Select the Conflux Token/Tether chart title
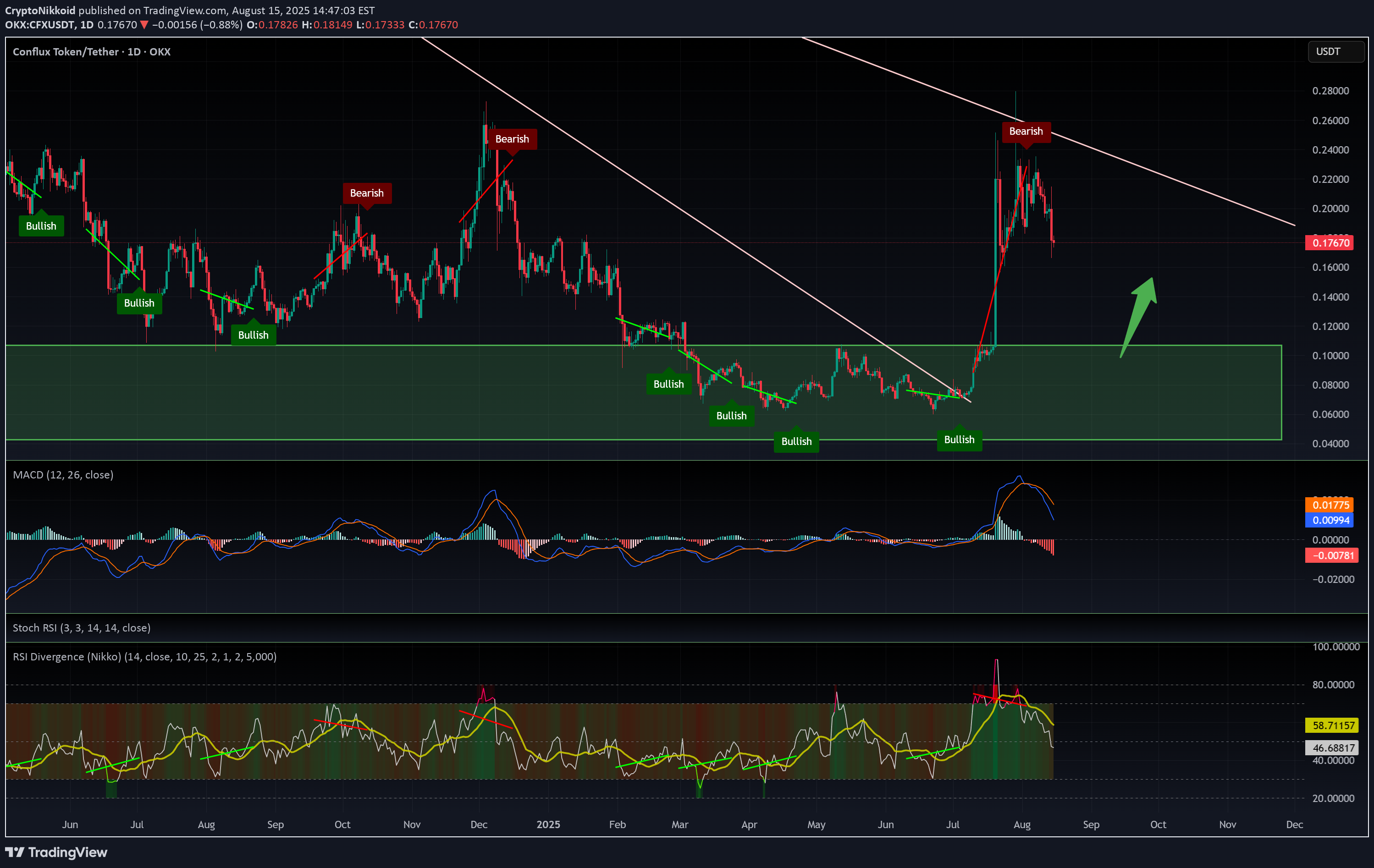 [91, 52]
